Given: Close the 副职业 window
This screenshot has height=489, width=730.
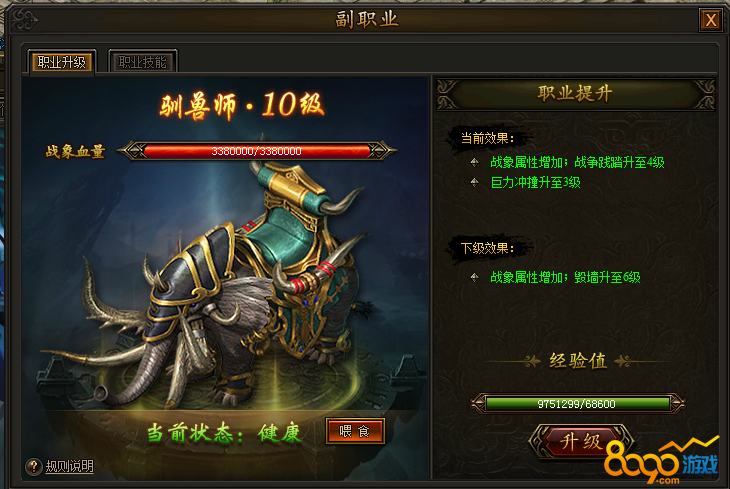Looking at the screenshot, I should (710, 20).
